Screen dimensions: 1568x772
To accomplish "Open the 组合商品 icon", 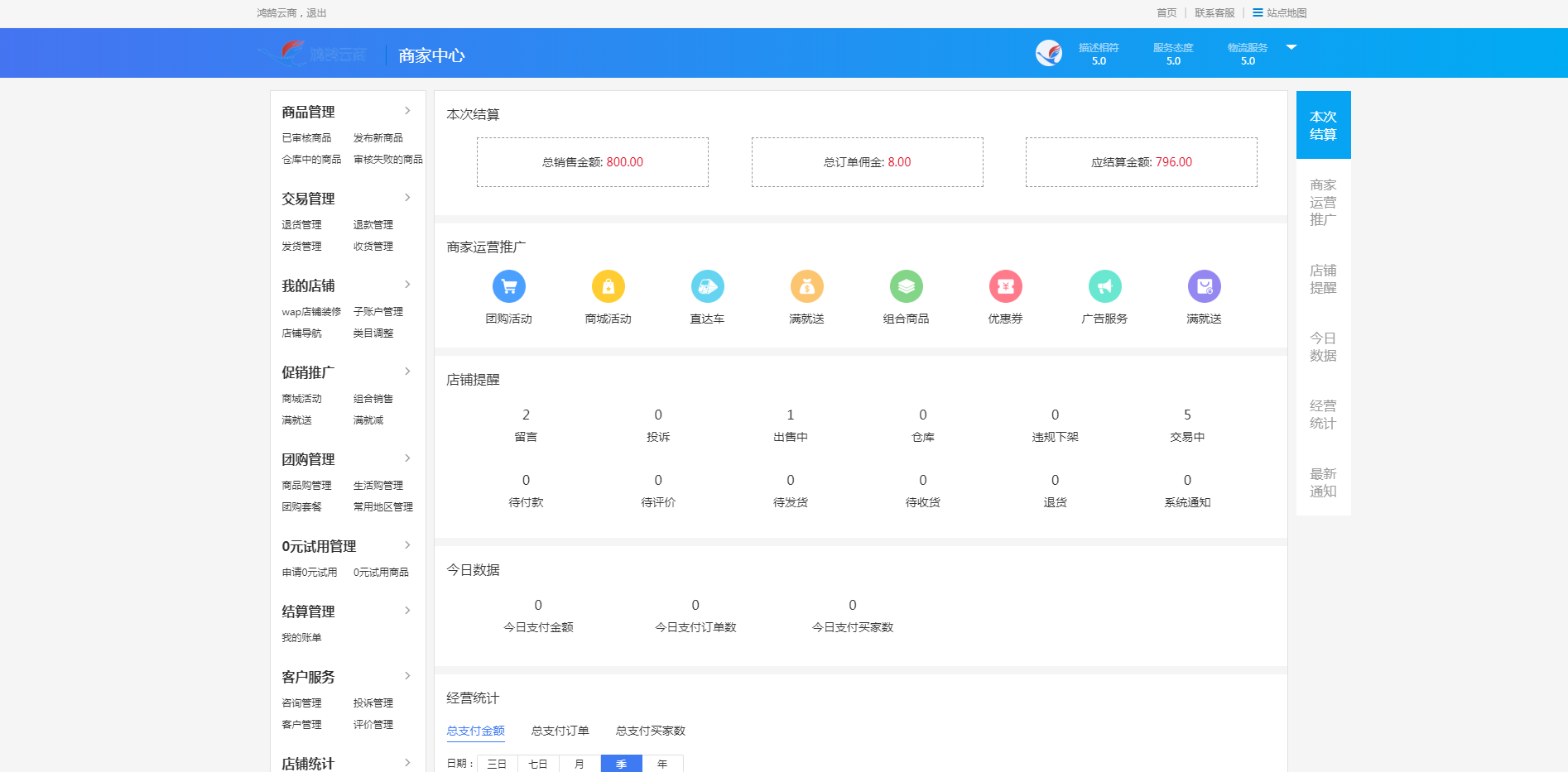I will [906, 285].
